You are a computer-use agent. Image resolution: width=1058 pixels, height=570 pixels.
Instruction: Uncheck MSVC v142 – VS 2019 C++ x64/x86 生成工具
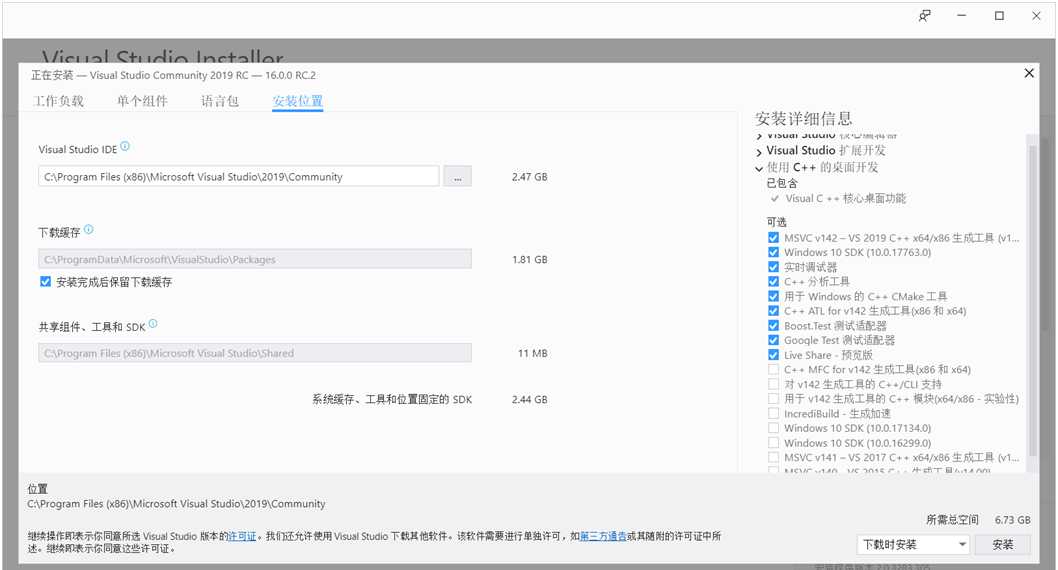773,237
